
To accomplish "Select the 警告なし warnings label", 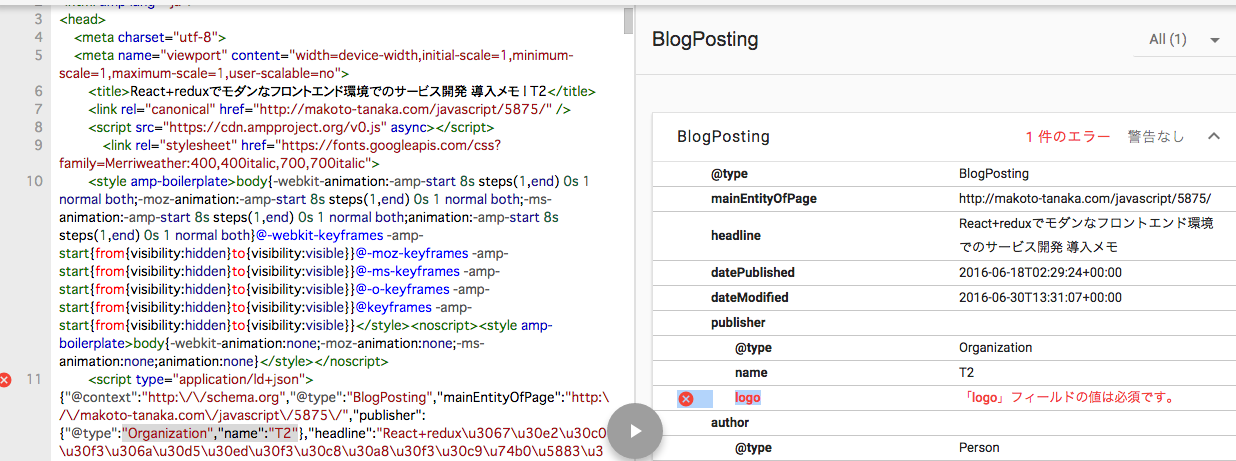I will pyautogui.click(x=1156, y=137).
